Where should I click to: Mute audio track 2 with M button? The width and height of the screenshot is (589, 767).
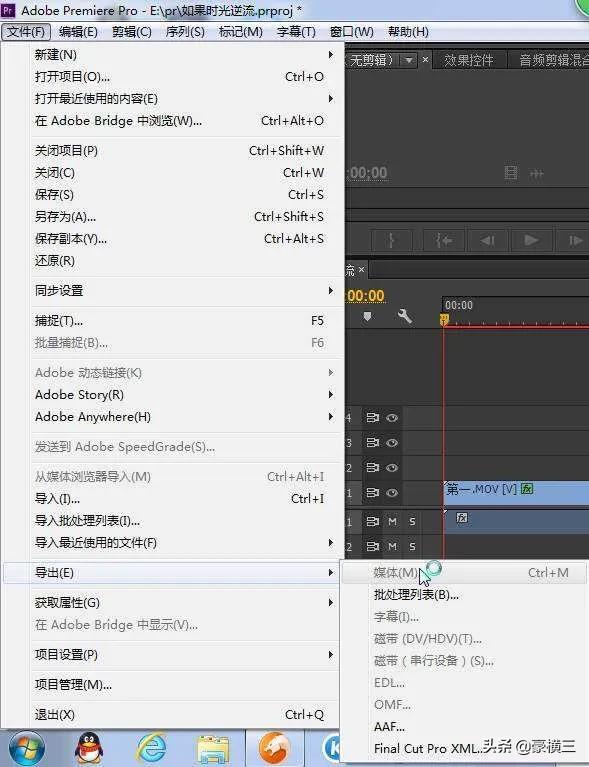tap(392, 546)
